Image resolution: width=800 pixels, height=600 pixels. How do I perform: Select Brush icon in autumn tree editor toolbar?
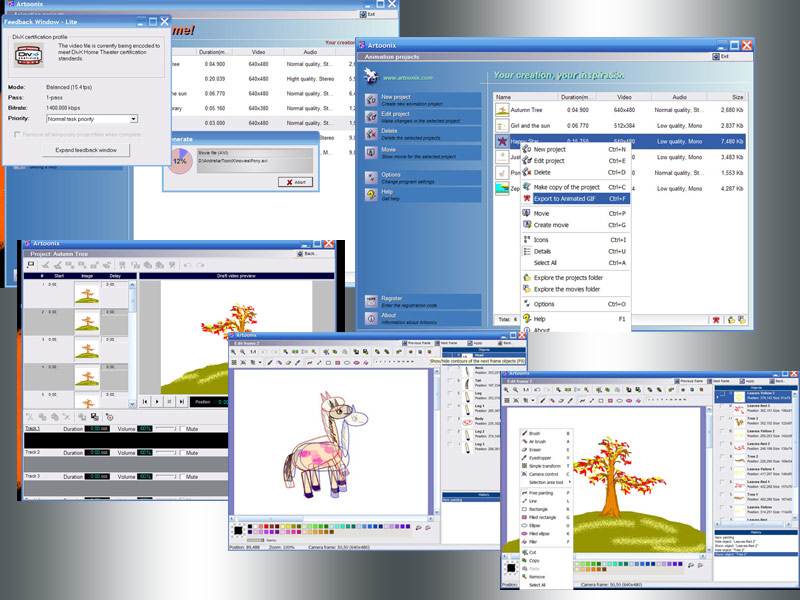tap(543, 401)
